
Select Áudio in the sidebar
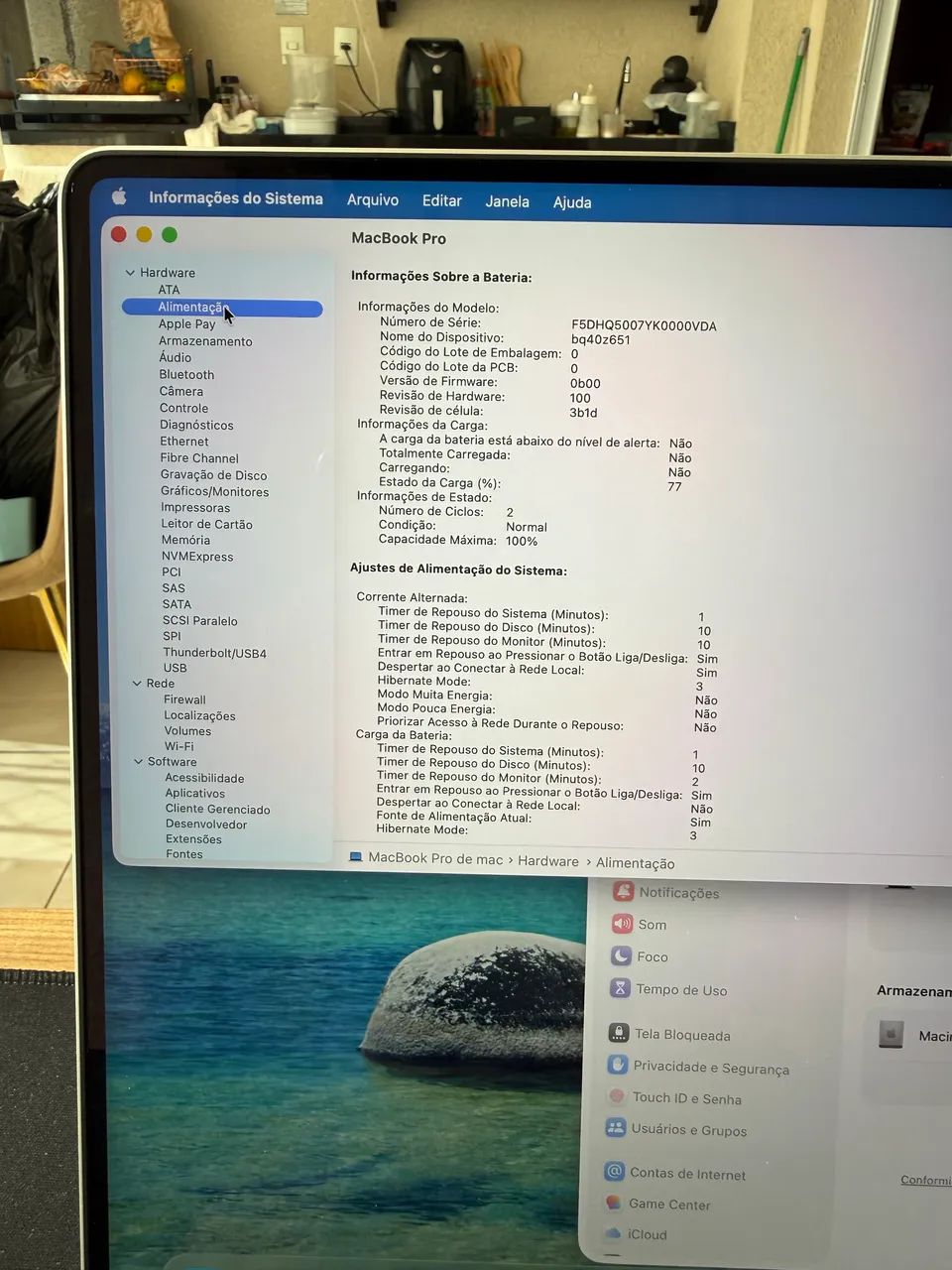[176, 357]
